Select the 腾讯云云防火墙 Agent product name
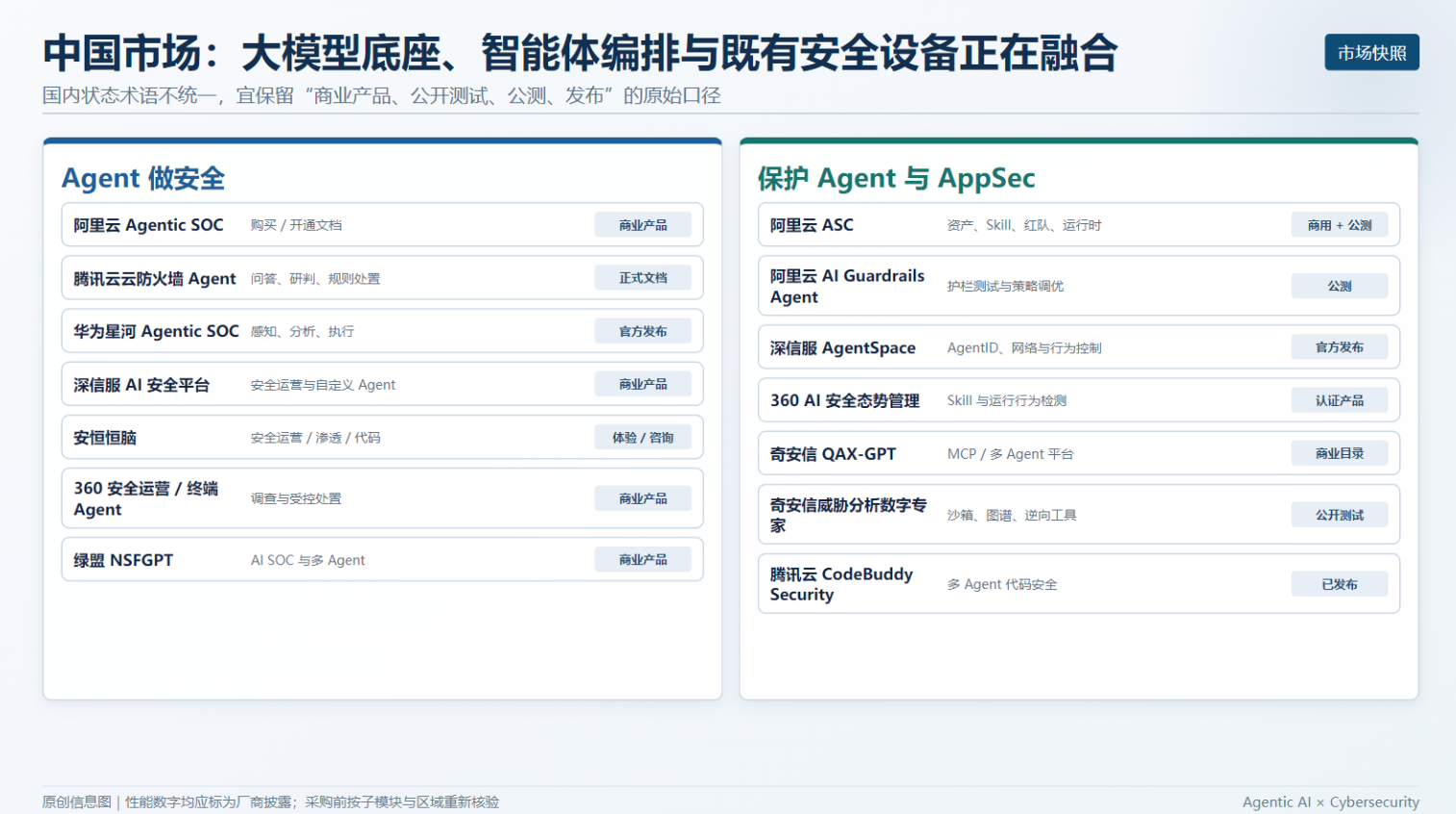Image resolution: width=1456 pixels, height=814 pixels. coord(155,278)
